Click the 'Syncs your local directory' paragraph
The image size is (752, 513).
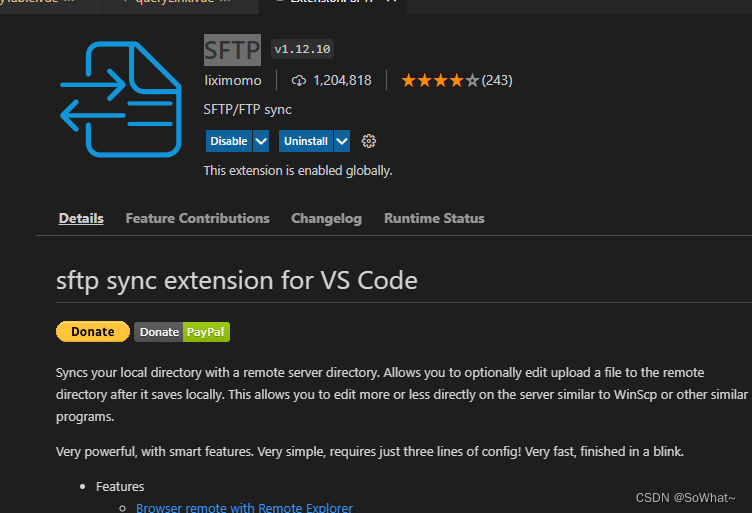[x=402, y=395]
